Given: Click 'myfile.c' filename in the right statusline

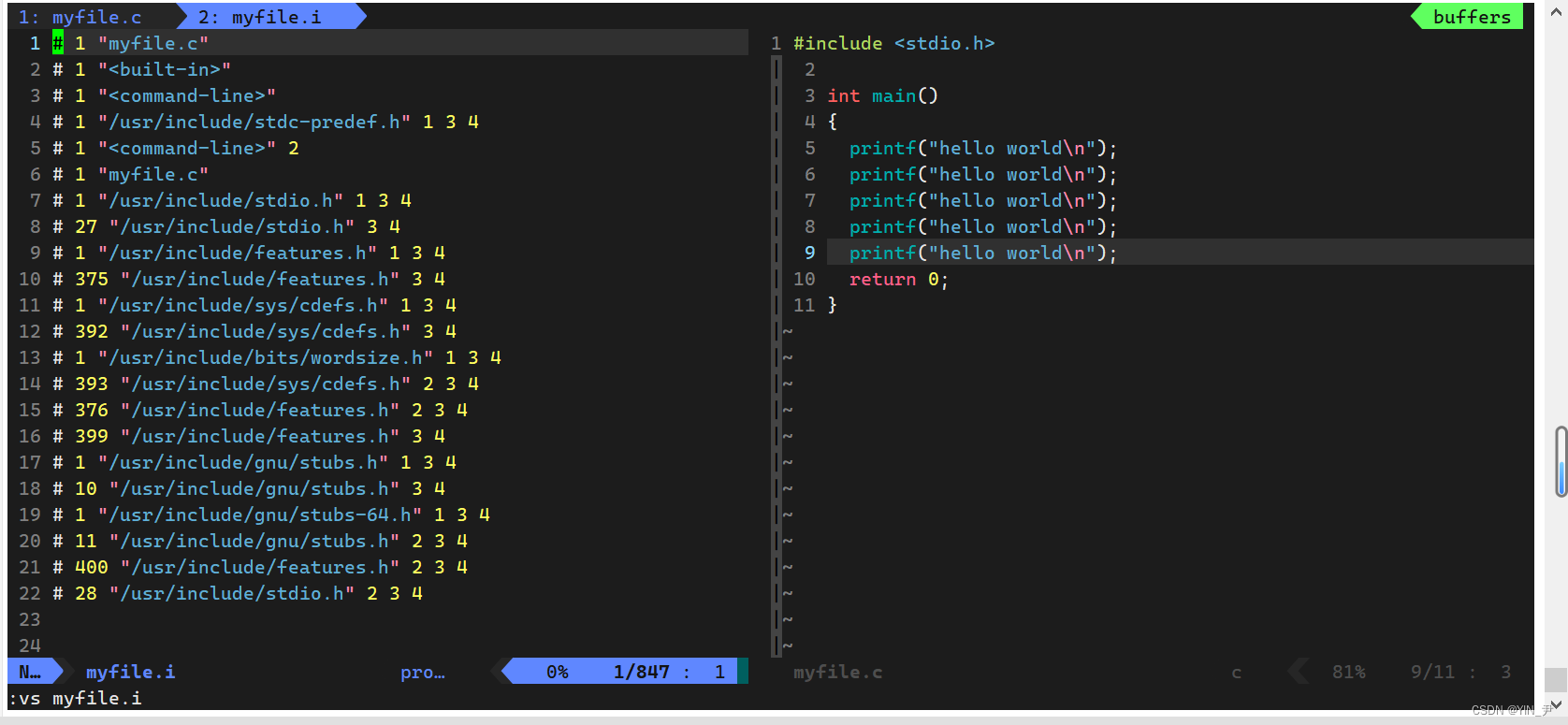Looking at the screenshot, I should (x=837, y=672).
